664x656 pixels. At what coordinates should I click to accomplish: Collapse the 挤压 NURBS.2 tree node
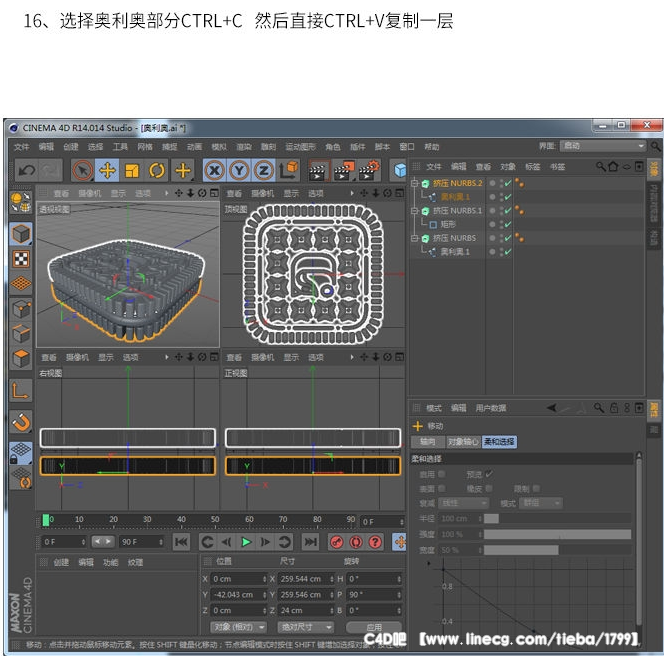415,183
